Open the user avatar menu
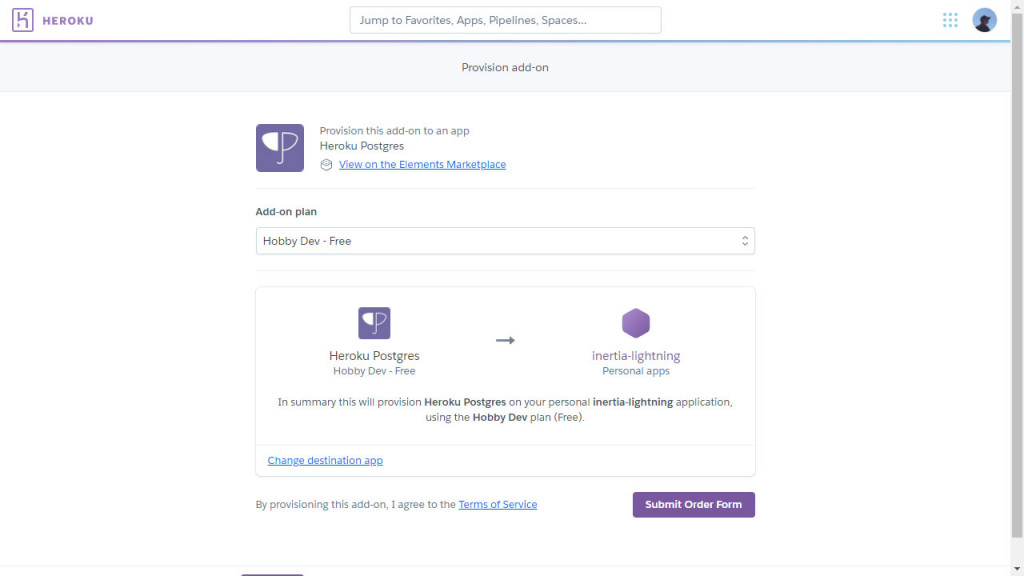1024x576 pixels. tap(984, 20)
